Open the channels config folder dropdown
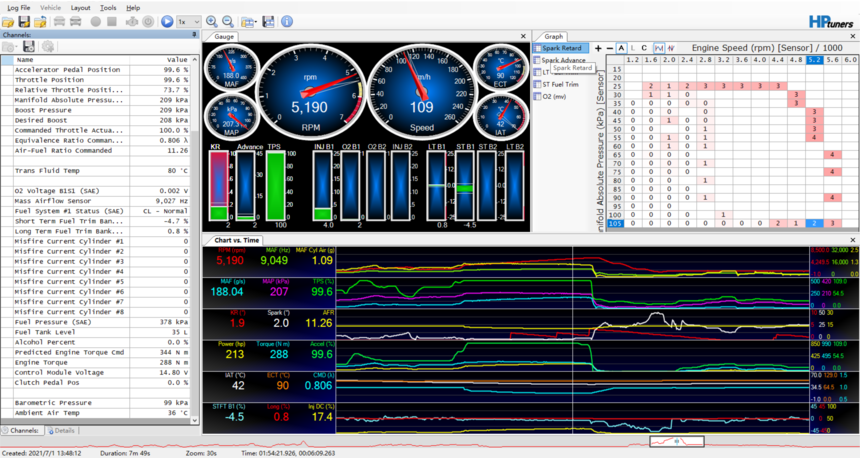The width and height of the screenshot is (860, 458). click(x=10, y=47)
